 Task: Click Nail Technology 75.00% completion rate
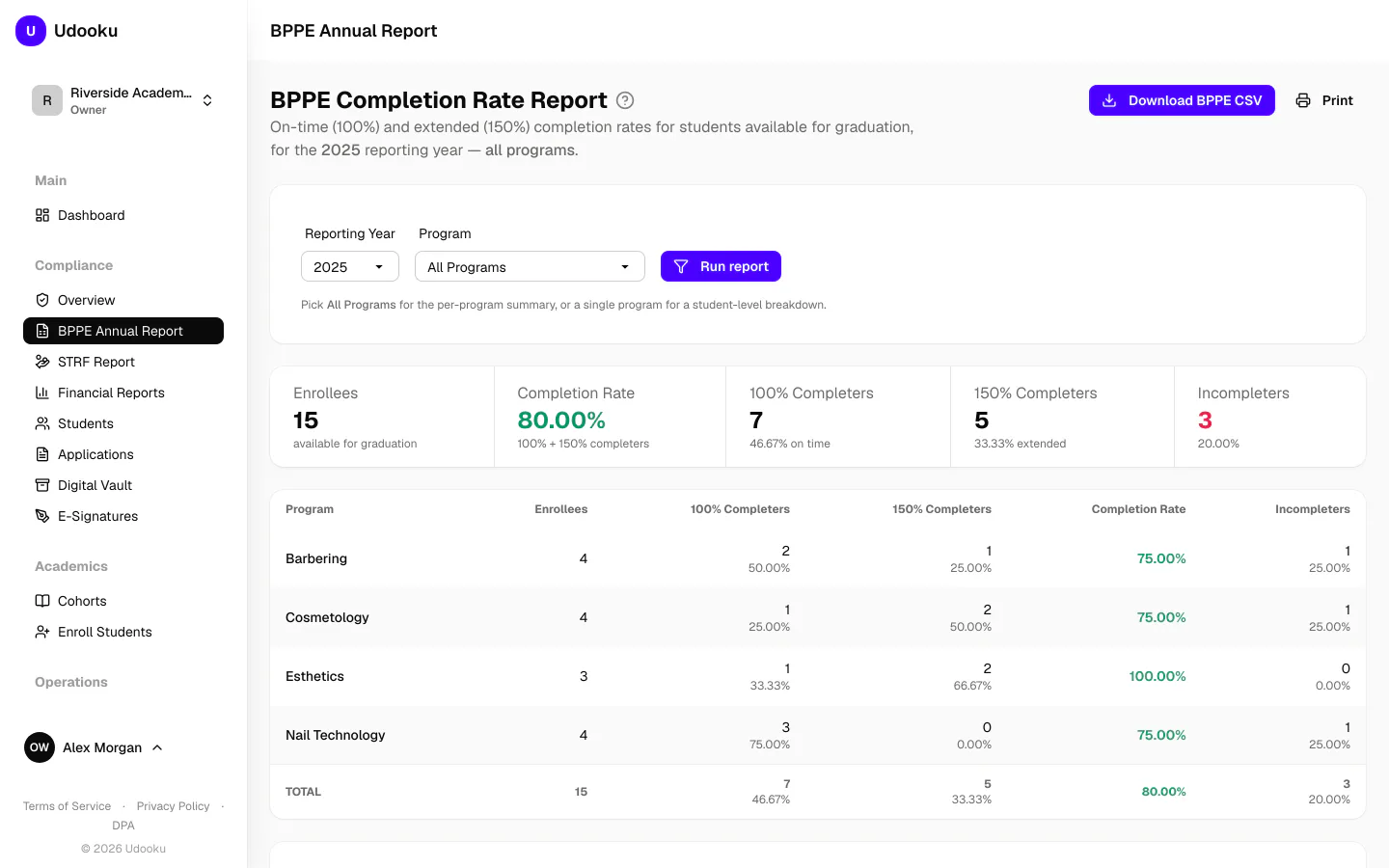(x=1161, y=735)
